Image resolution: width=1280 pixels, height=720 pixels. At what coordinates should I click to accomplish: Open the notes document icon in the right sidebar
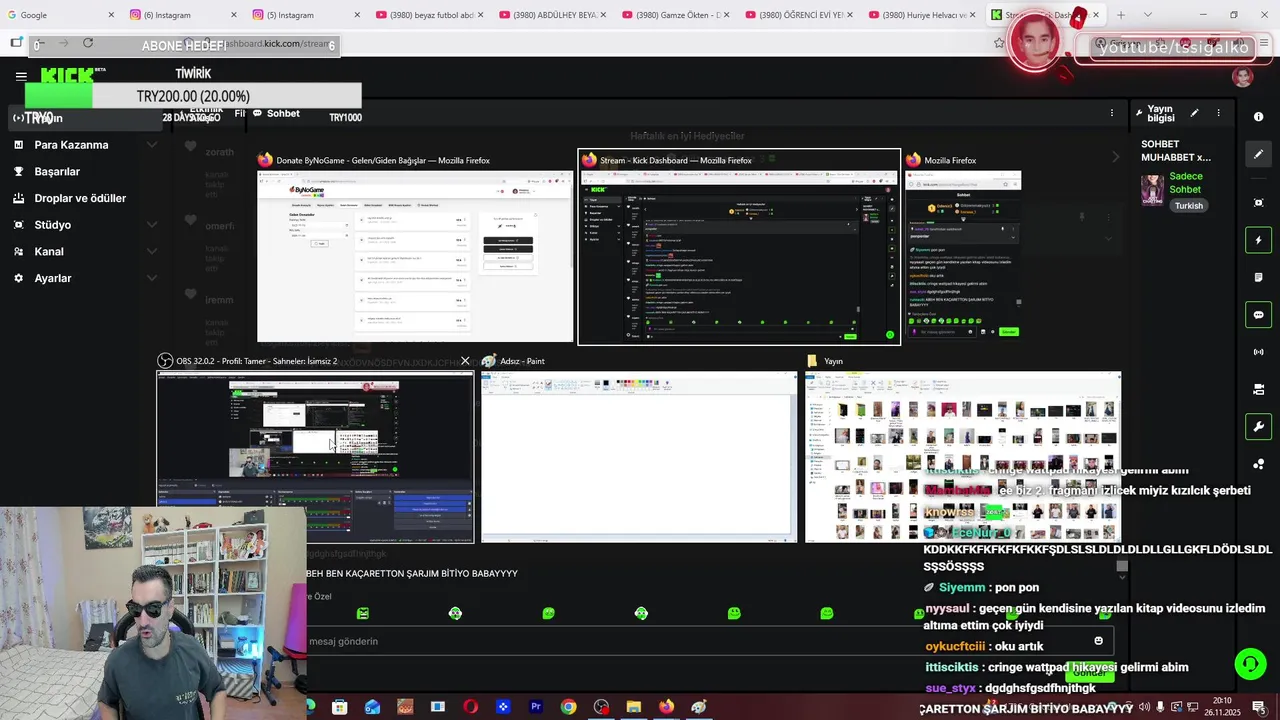pos(1258,277)
